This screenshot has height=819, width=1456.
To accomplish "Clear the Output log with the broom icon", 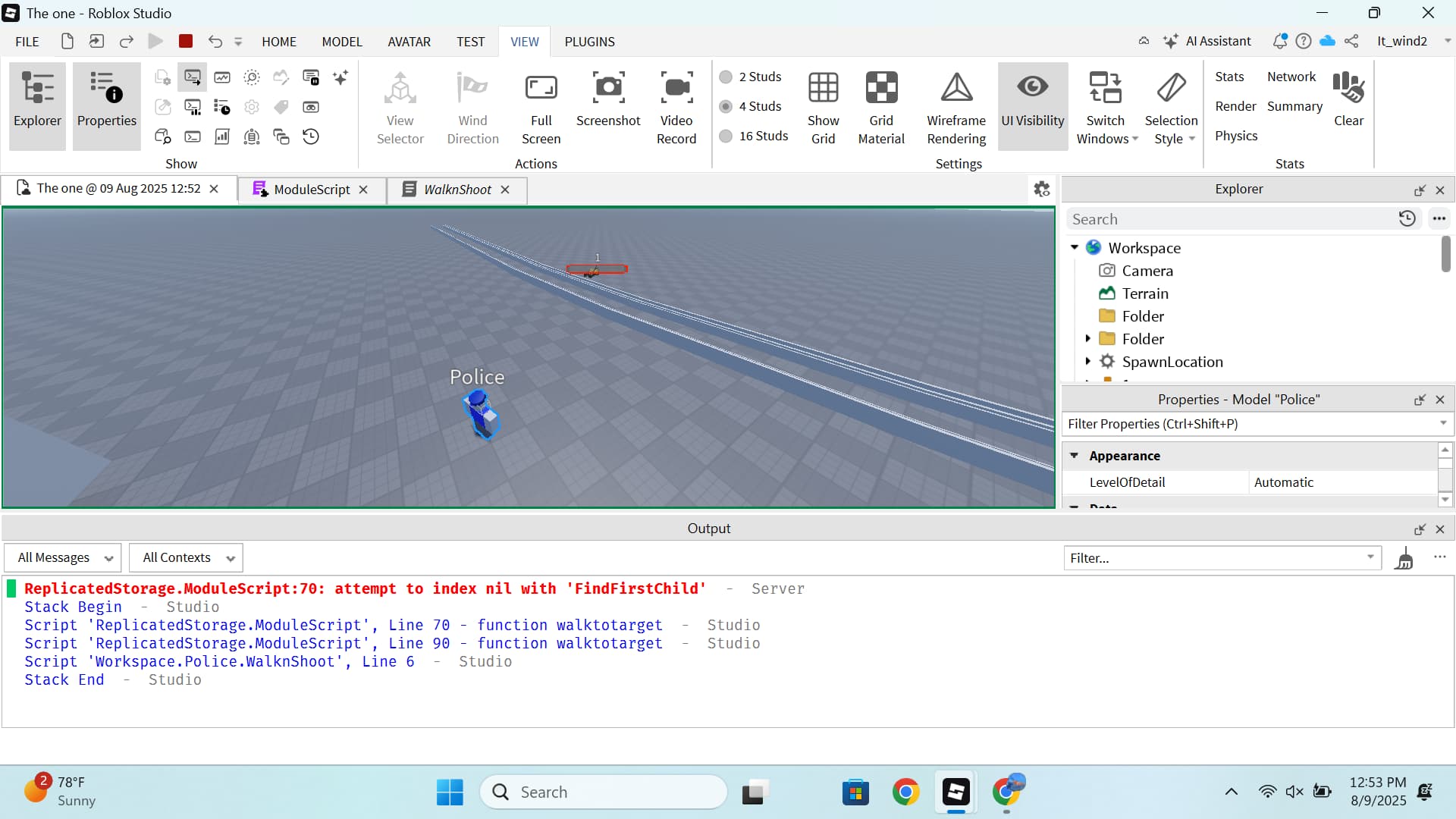I will (x=1405, y=557).
